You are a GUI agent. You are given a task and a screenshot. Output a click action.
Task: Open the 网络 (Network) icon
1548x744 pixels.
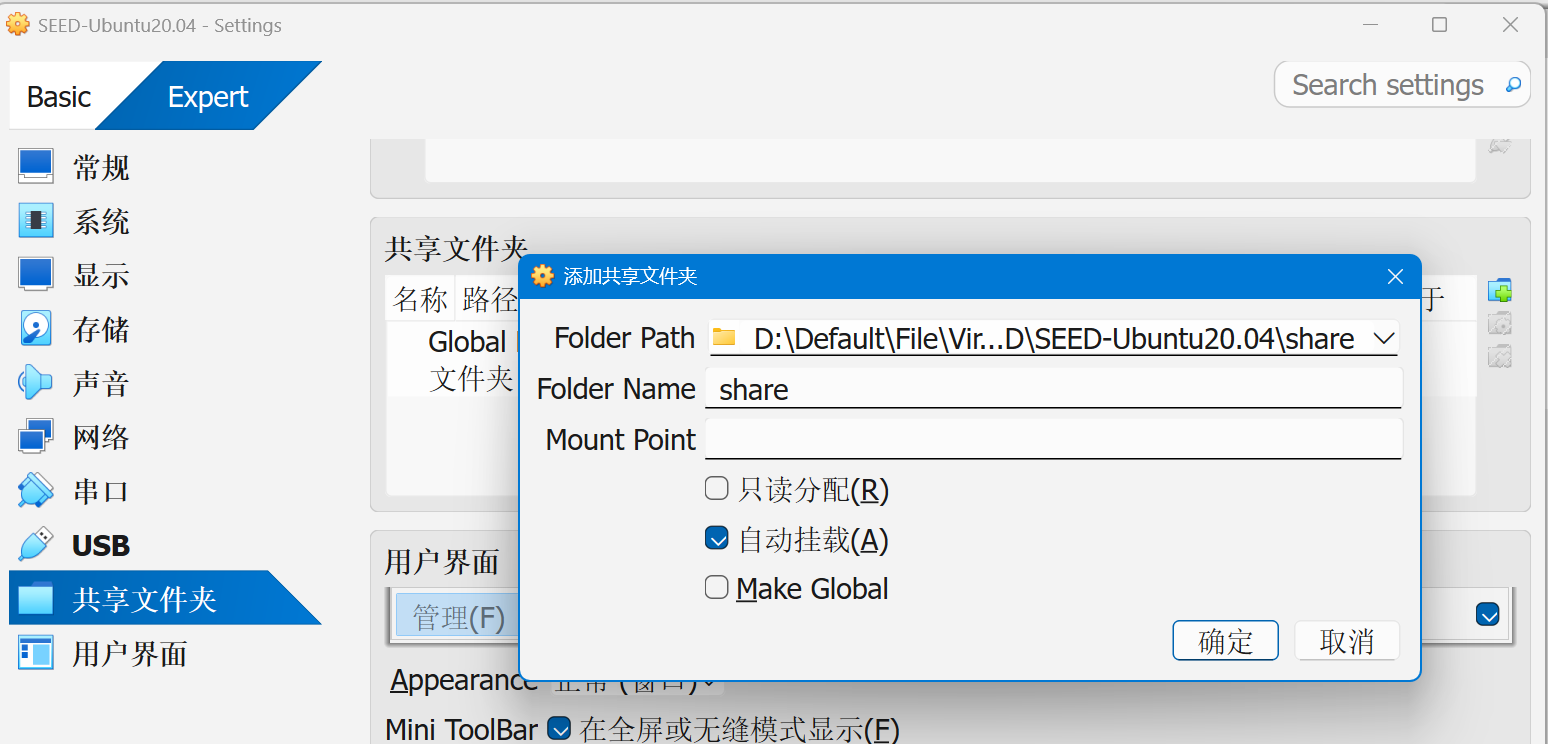pos(36,436)
